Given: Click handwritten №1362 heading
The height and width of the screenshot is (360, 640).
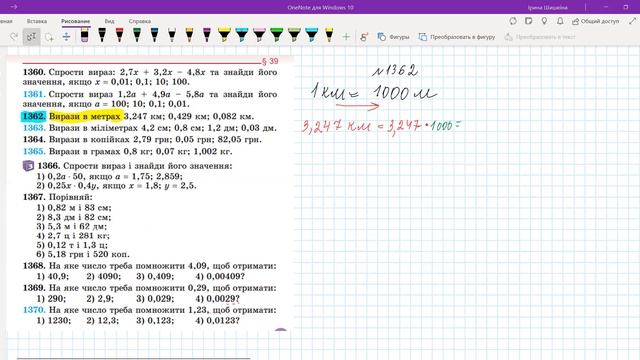Looking at the screenshot, I should pos(395,71).
